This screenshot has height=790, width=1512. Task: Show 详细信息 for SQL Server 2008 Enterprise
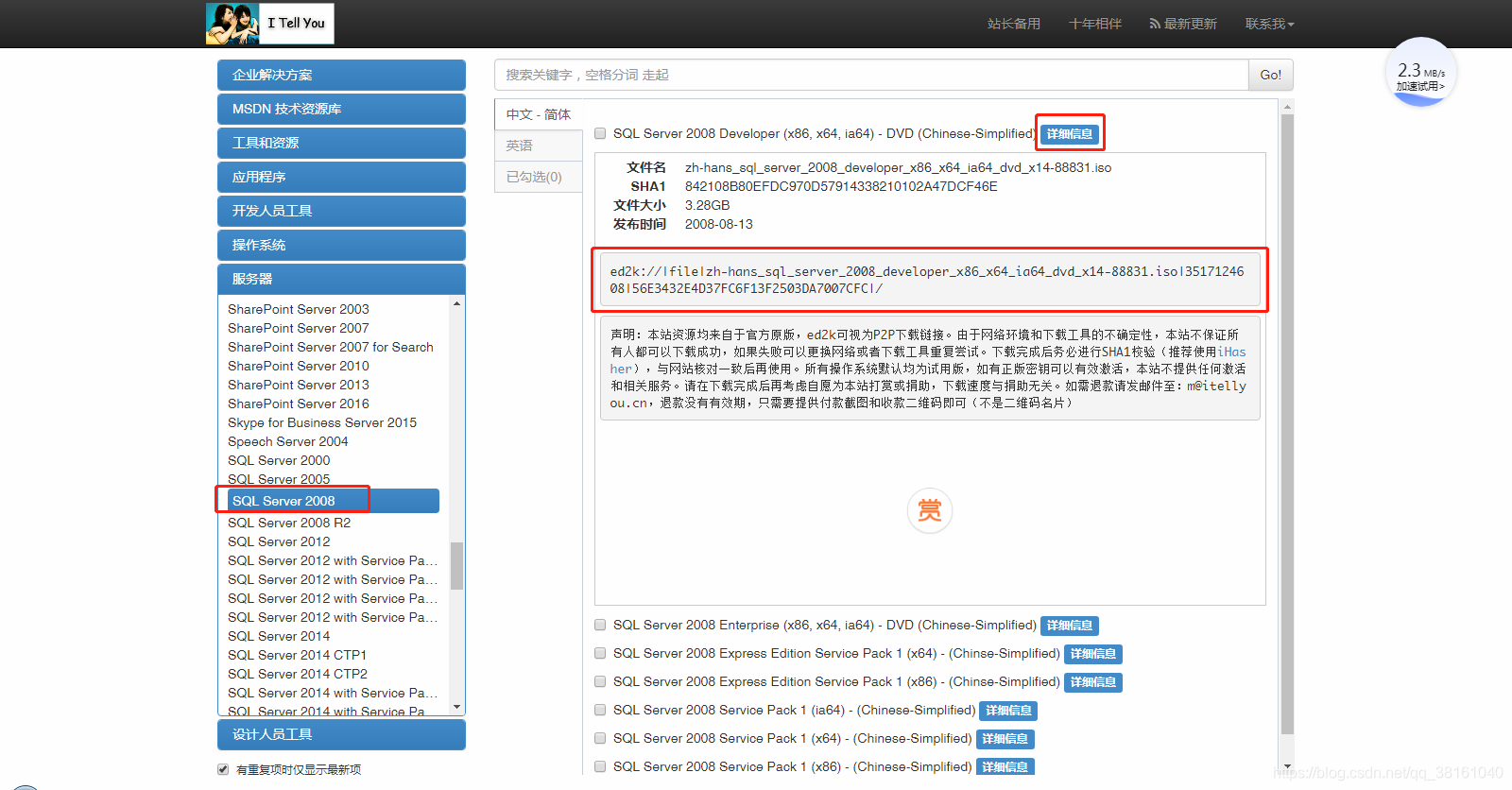pyautogui.click(x=1070, y=626)
